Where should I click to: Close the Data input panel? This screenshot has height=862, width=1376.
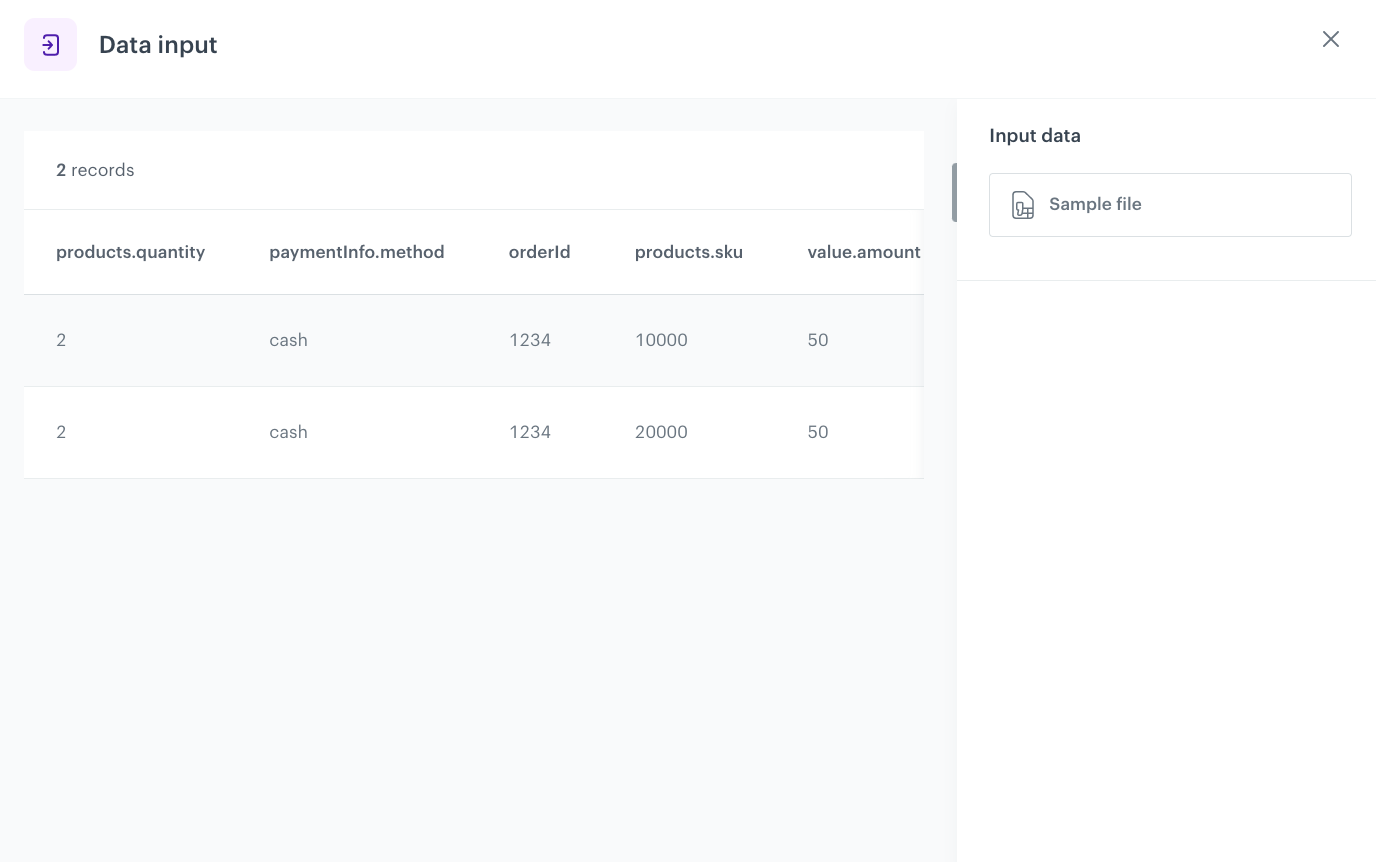[x=1330, y=39]
